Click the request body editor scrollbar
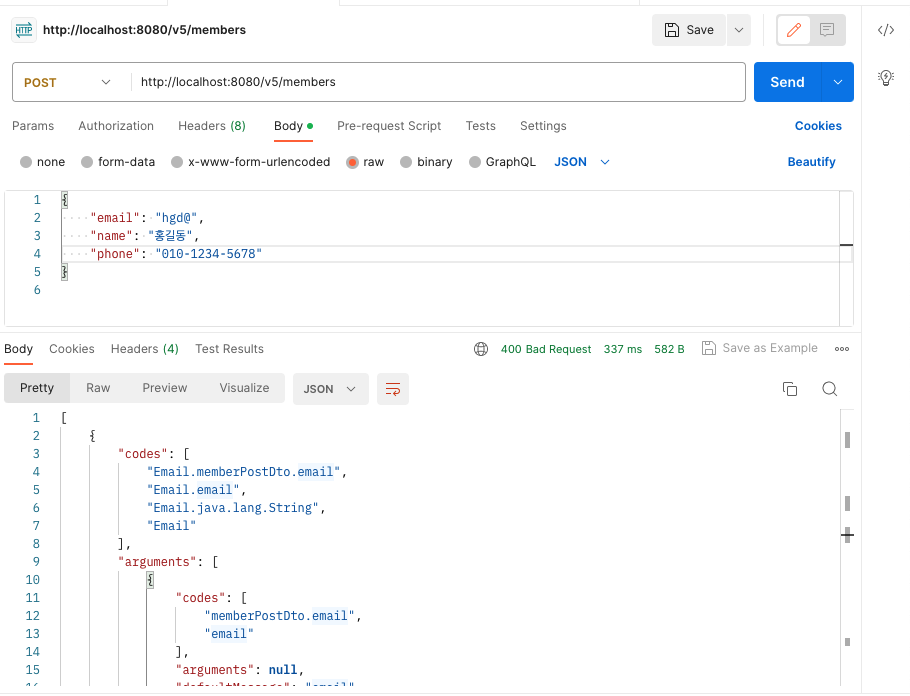 click(x=846, y=258)
